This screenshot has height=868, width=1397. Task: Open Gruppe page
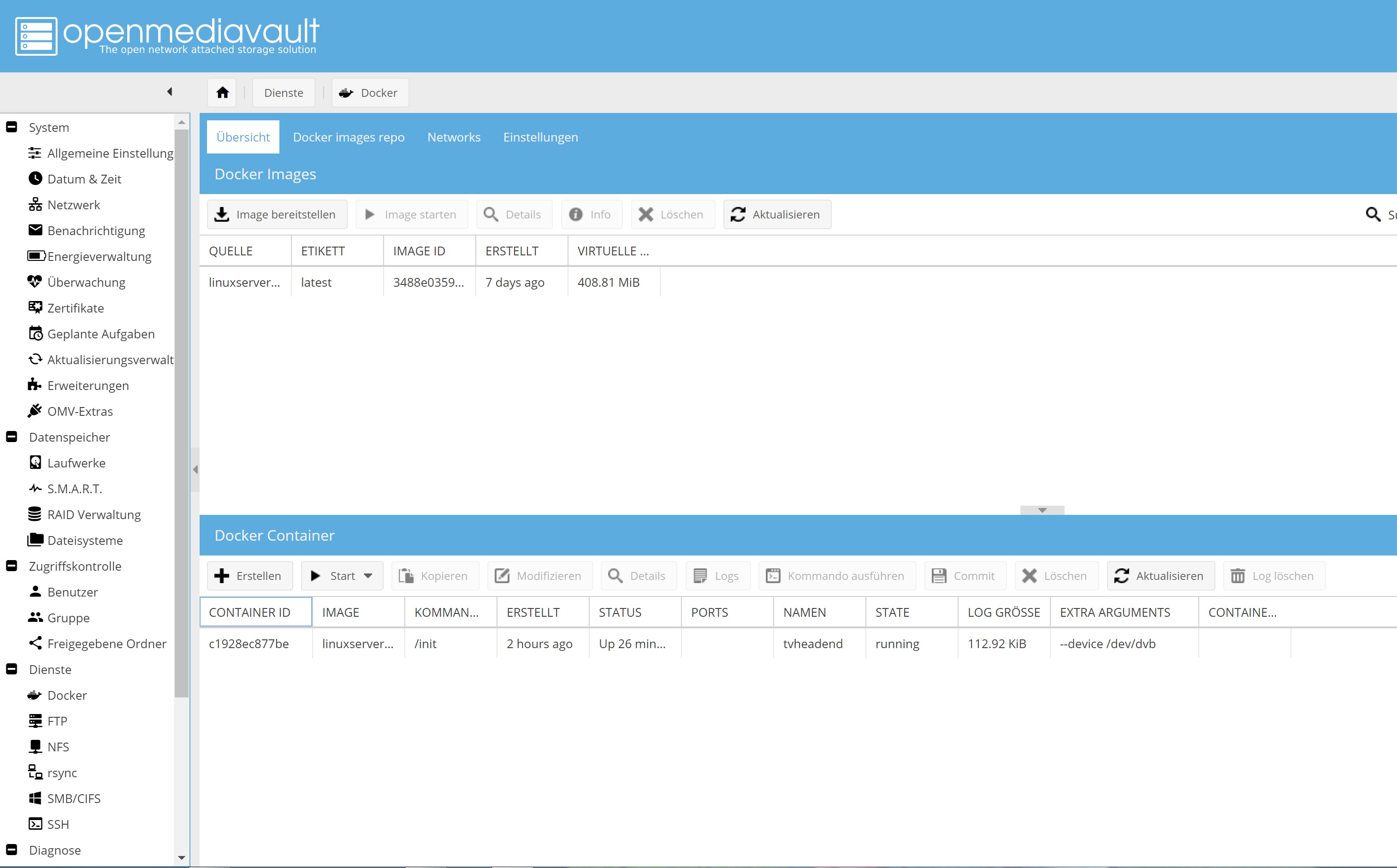[x=59, y=618]
